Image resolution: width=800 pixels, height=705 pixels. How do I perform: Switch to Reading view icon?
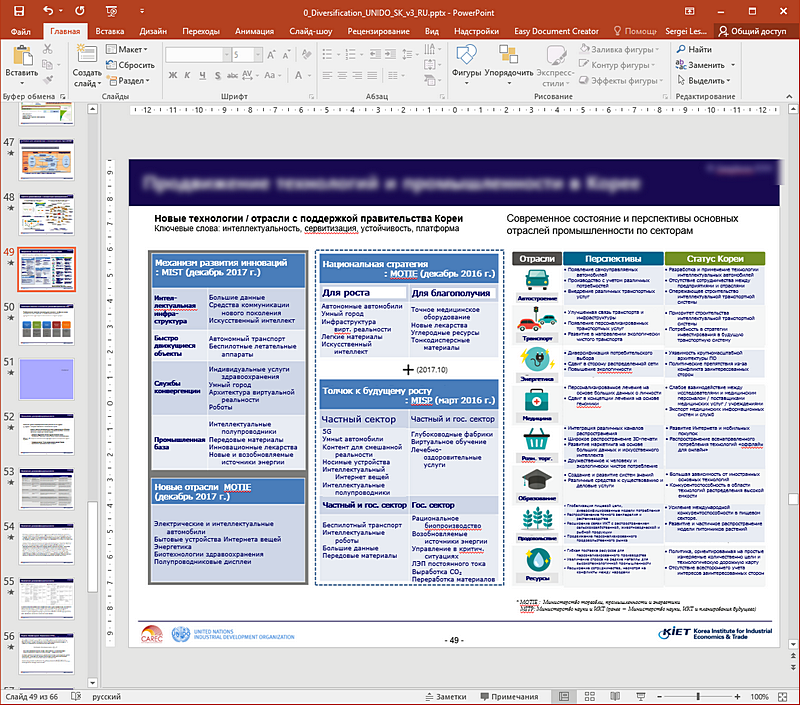615,697
